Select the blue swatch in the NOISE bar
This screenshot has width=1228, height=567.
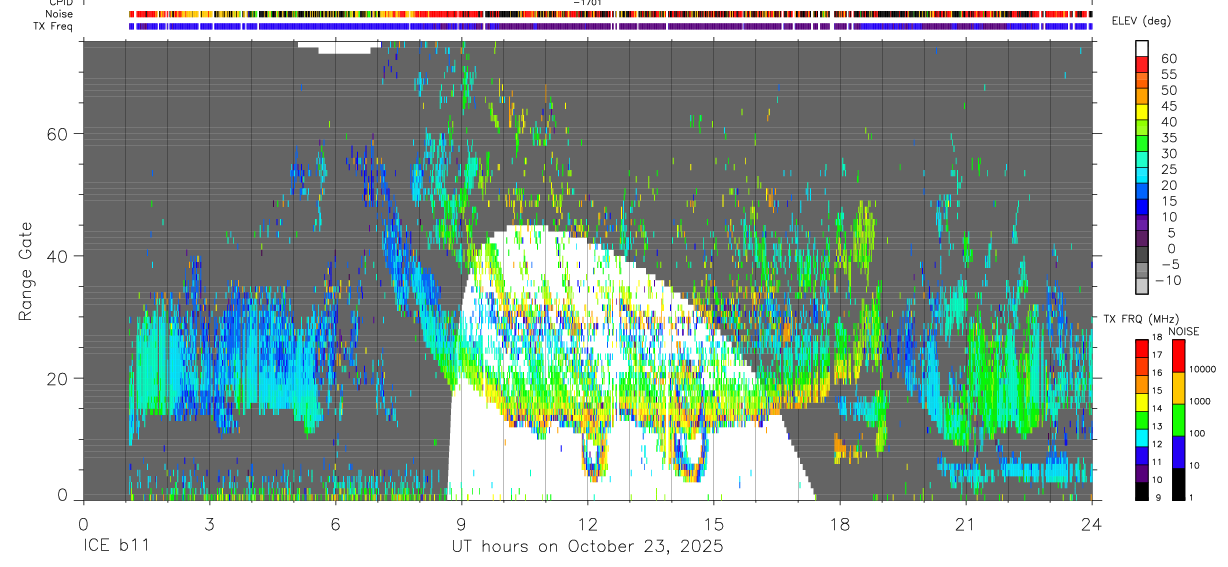[1178, 451]
